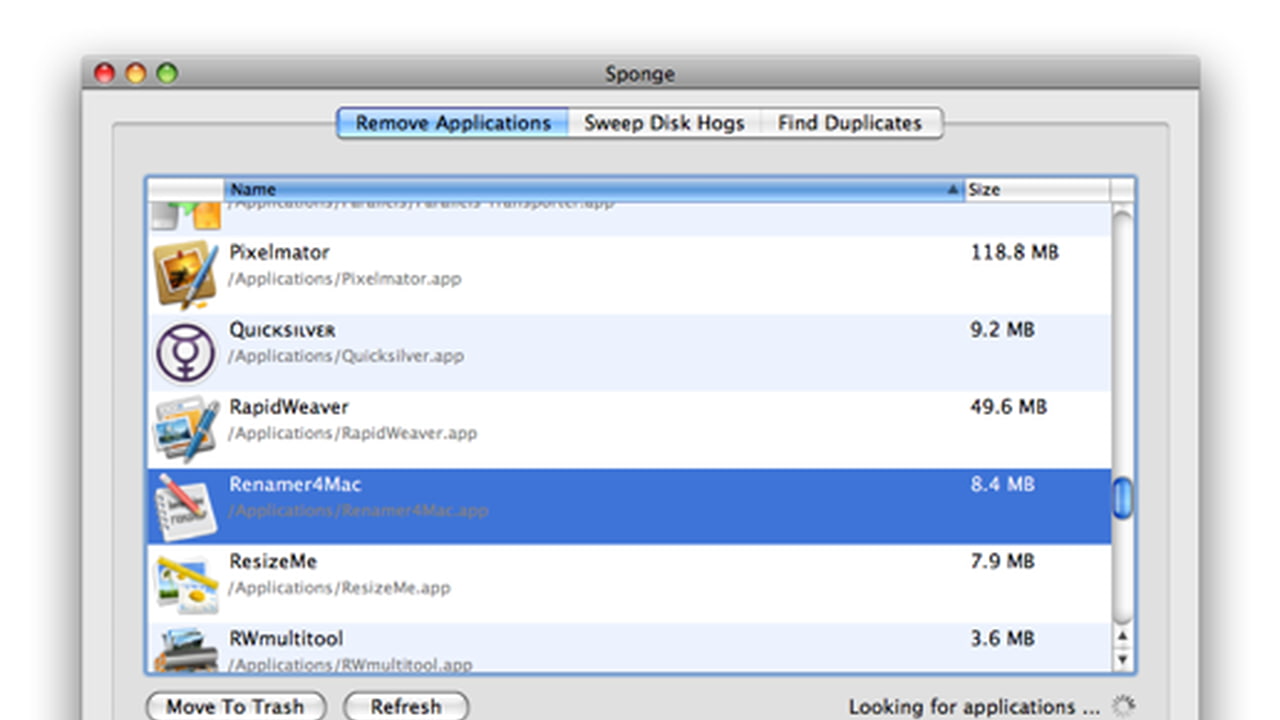Click the 7.9 MB size value

pyautogui.click(x=1002, y=561)
